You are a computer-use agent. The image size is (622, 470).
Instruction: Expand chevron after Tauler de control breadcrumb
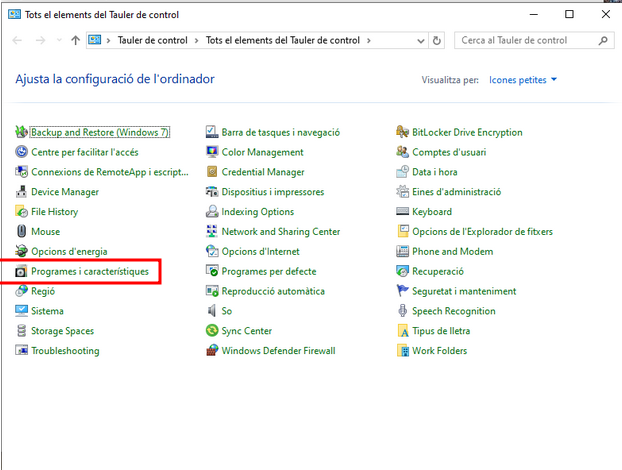point(197,41)
